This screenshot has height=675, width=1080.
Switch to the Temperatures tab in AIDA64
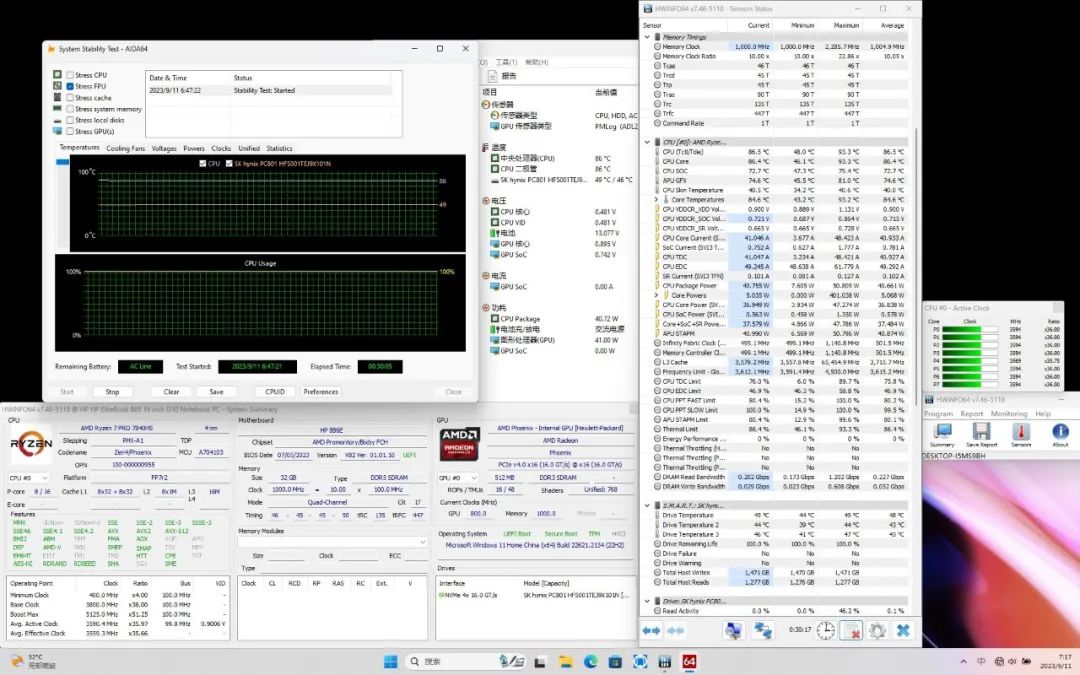[x=79, y=147]
